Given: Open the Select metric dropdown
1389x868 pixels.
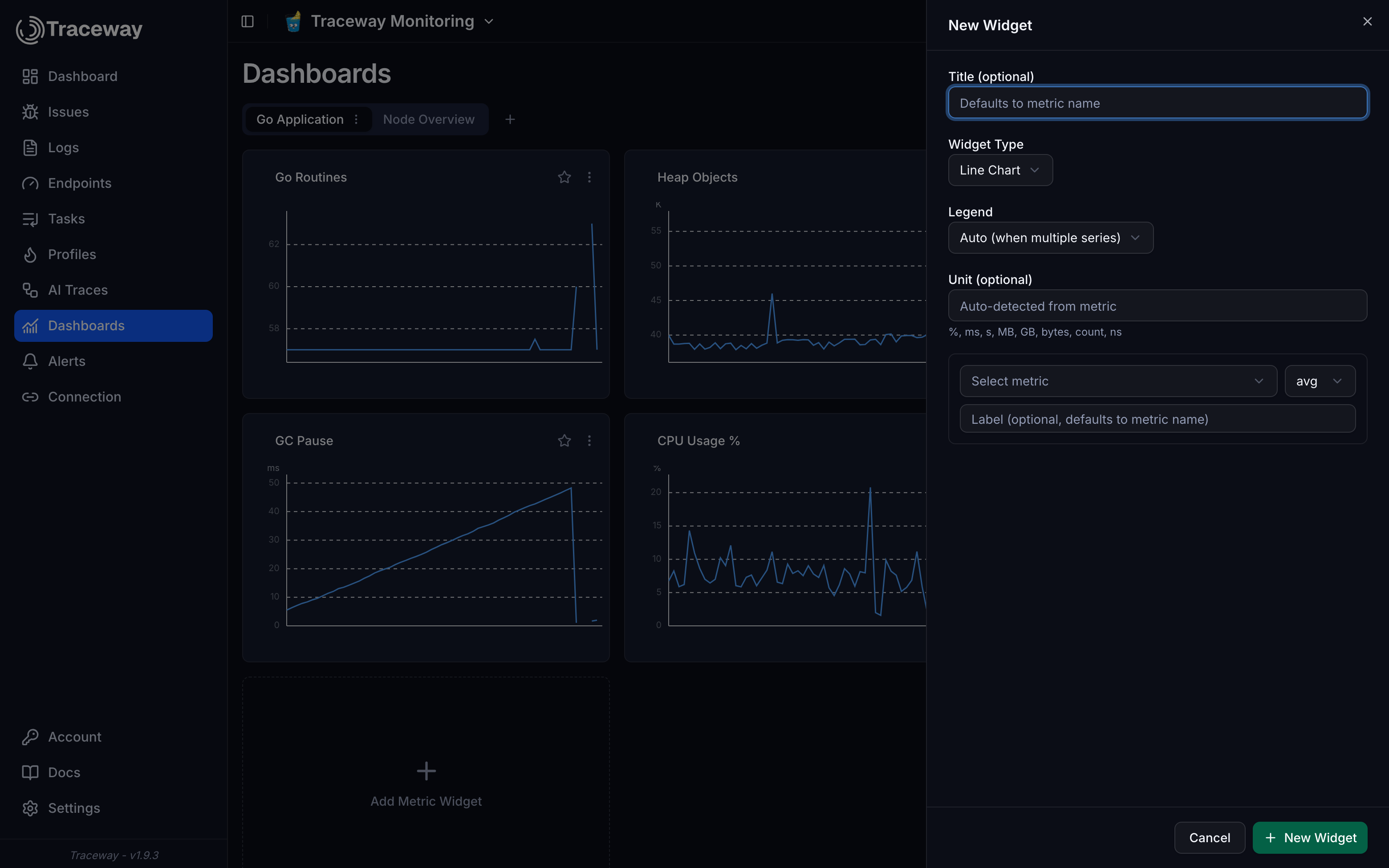Looking at the screenshot, I should [1118, 381].
